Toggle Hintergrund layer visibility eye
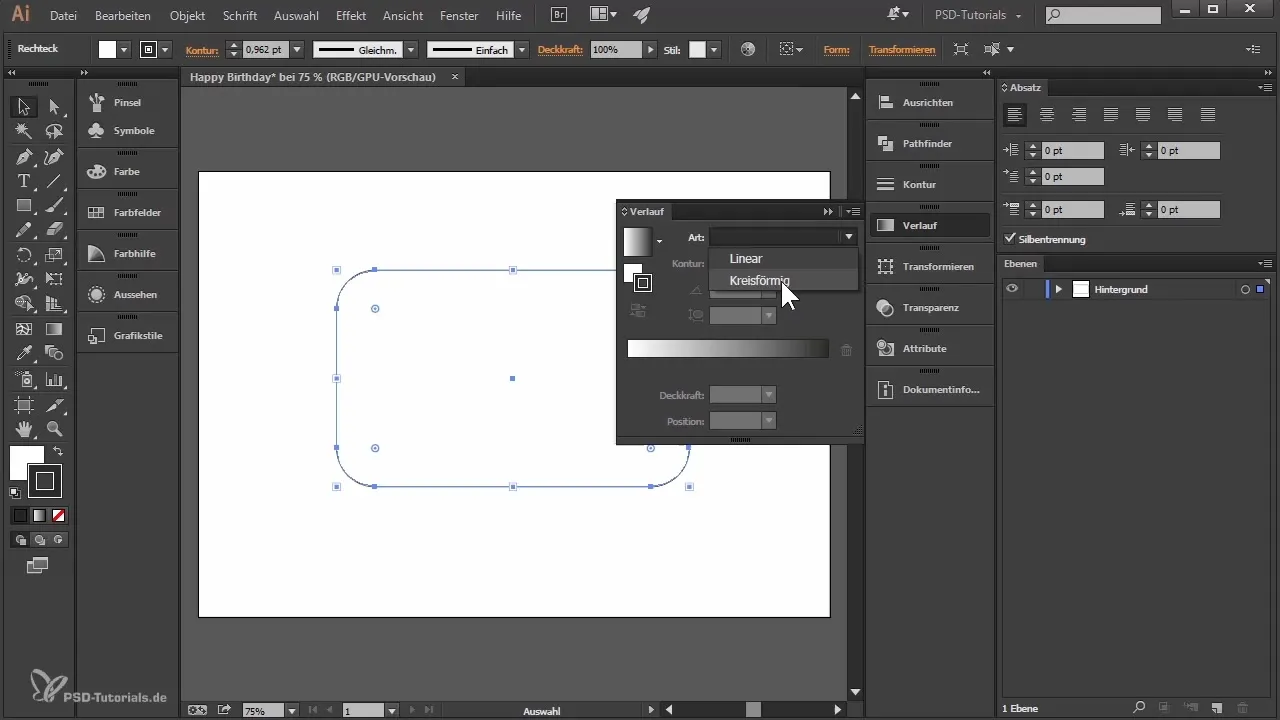 coord(1012,289)
